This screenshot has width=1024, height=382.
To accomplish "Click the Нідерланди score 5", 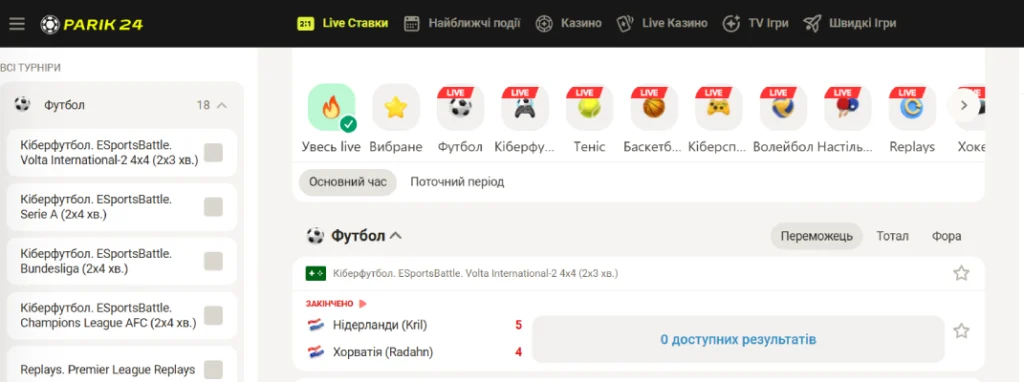I will [519, 325].
